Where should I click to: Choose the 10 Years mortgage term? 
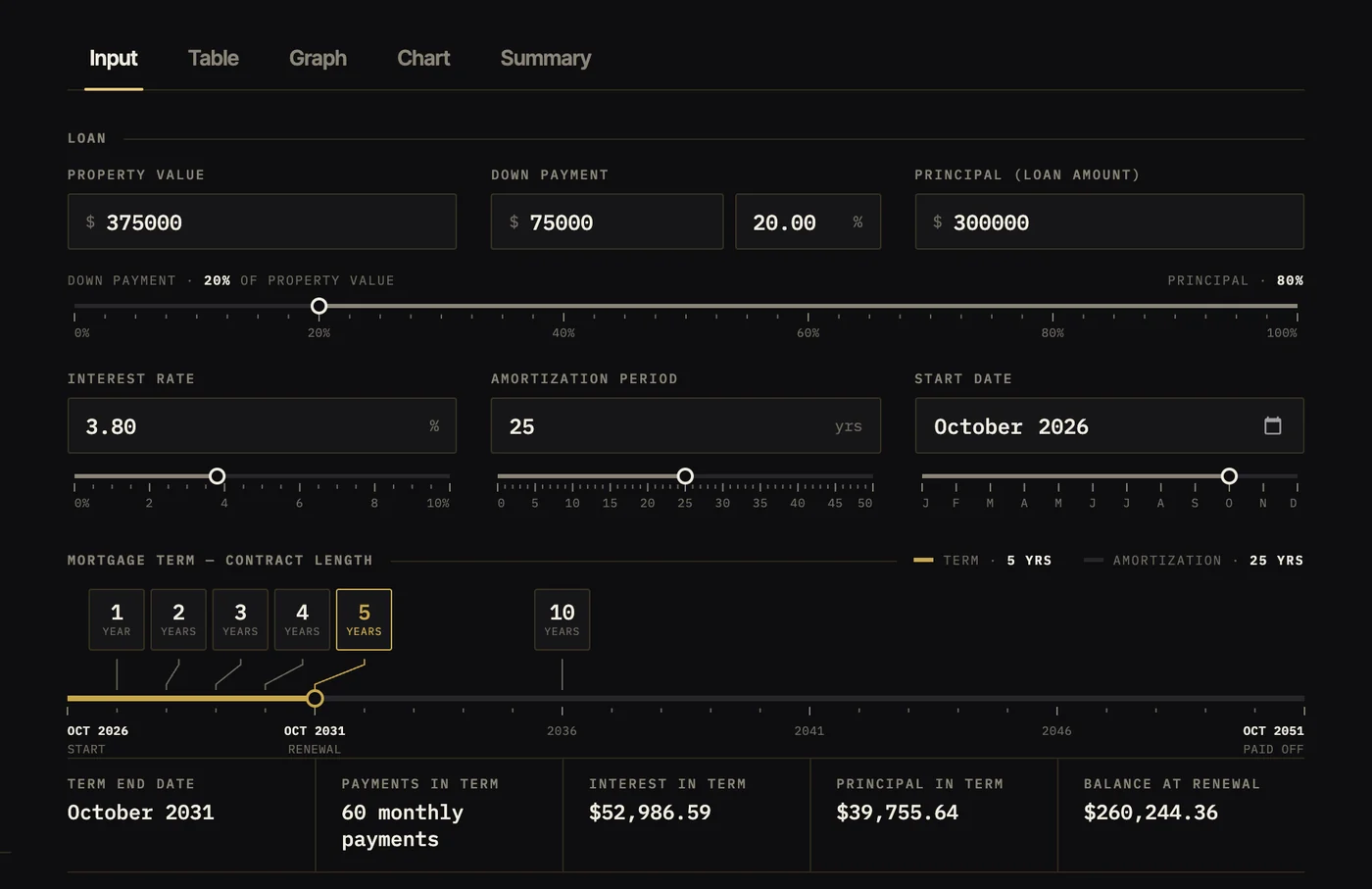(563, 619)
